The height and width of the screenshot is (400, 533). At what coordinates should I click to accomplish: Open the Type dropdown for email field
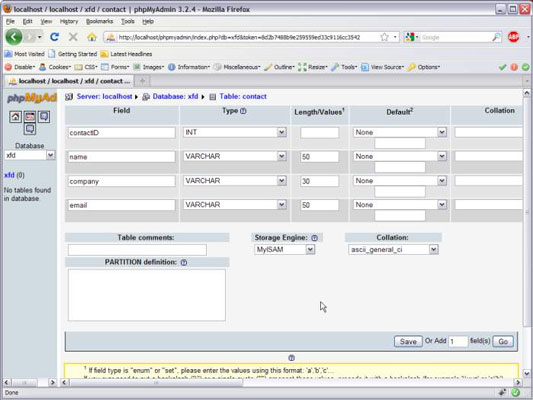click(235, 205)
